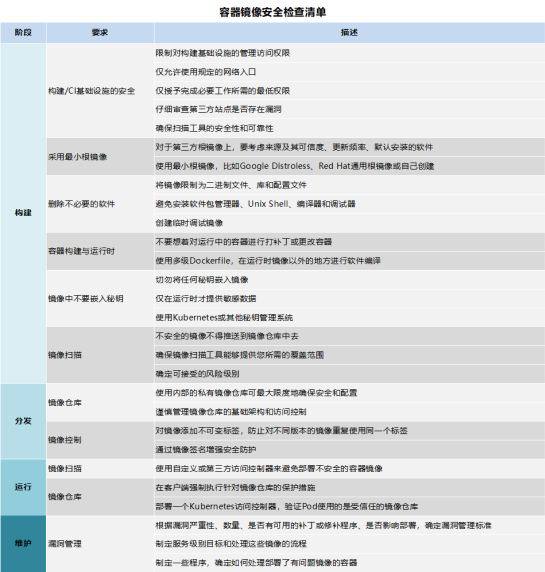The image size is (545, 572).
Task: Click the row 确定可接受的风险级别
Action: (349, 374)
